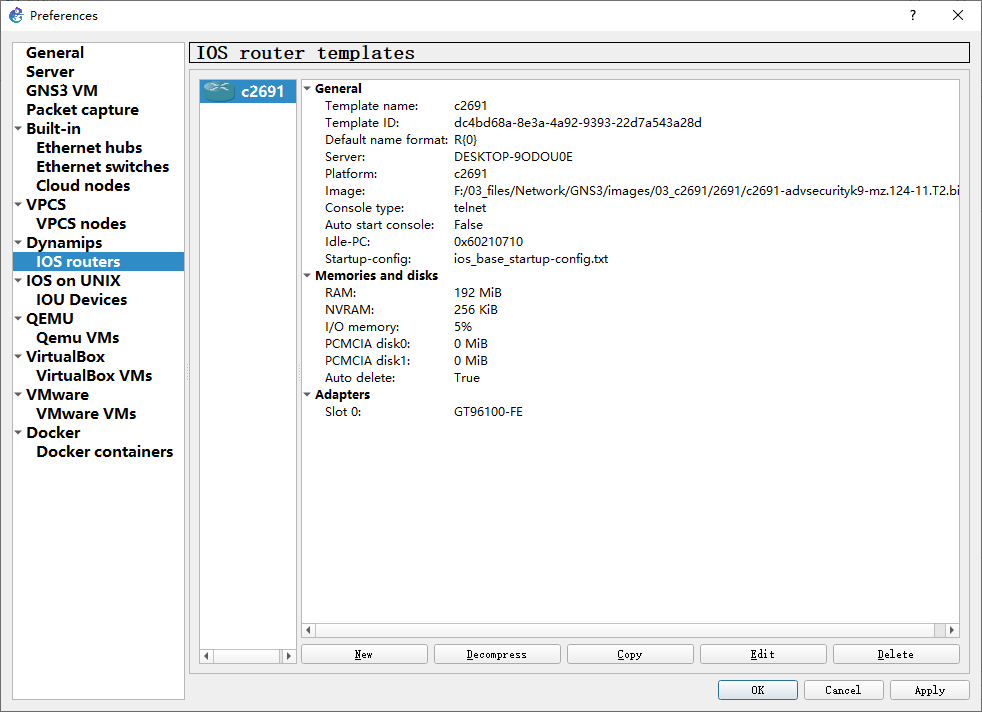982x712 pixels.
Task: Click the Server value DESKTOP-9ODOU0E
Action: (513, 157)
